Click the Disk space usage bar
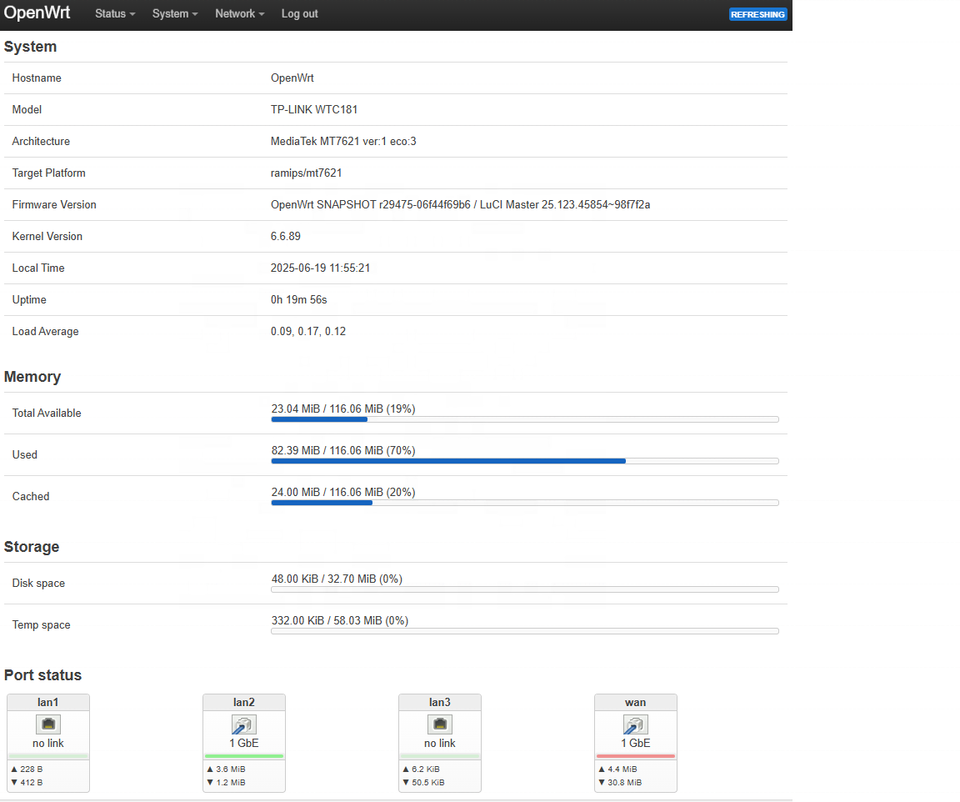Screen dimensions: 960x802 tap(524, 589)
